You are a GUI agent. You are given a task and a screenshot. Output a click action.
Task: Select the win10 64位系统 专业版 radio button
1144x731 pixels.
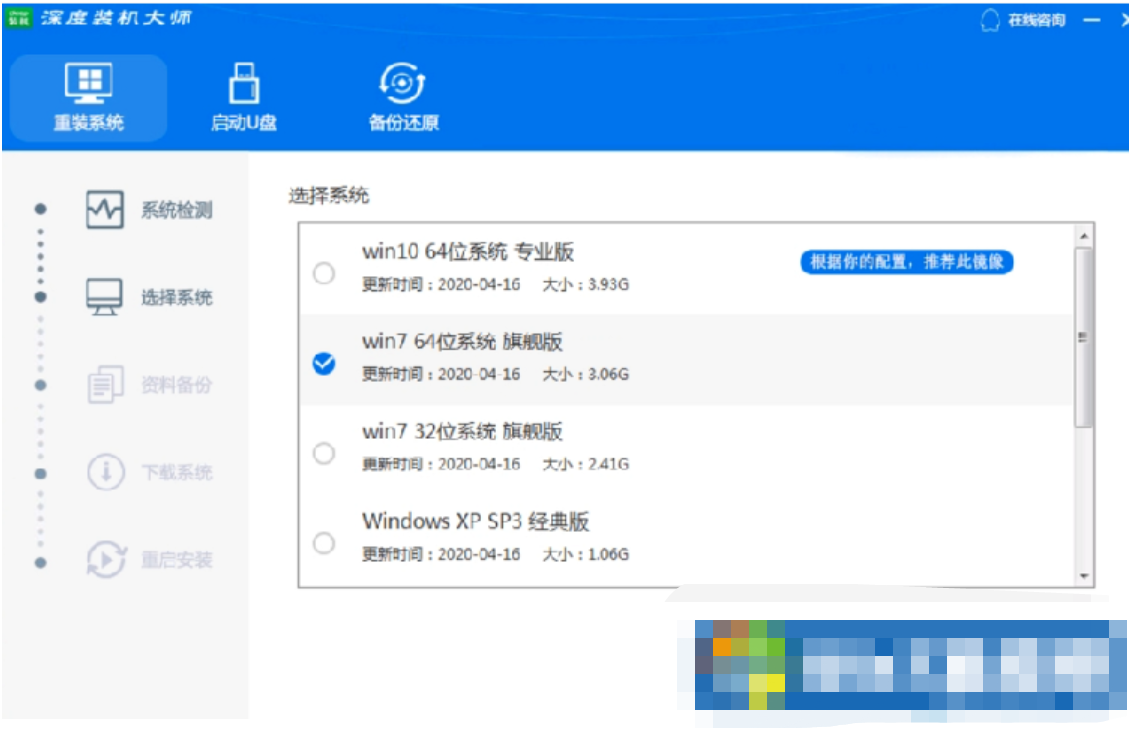[x=324, y=273]
